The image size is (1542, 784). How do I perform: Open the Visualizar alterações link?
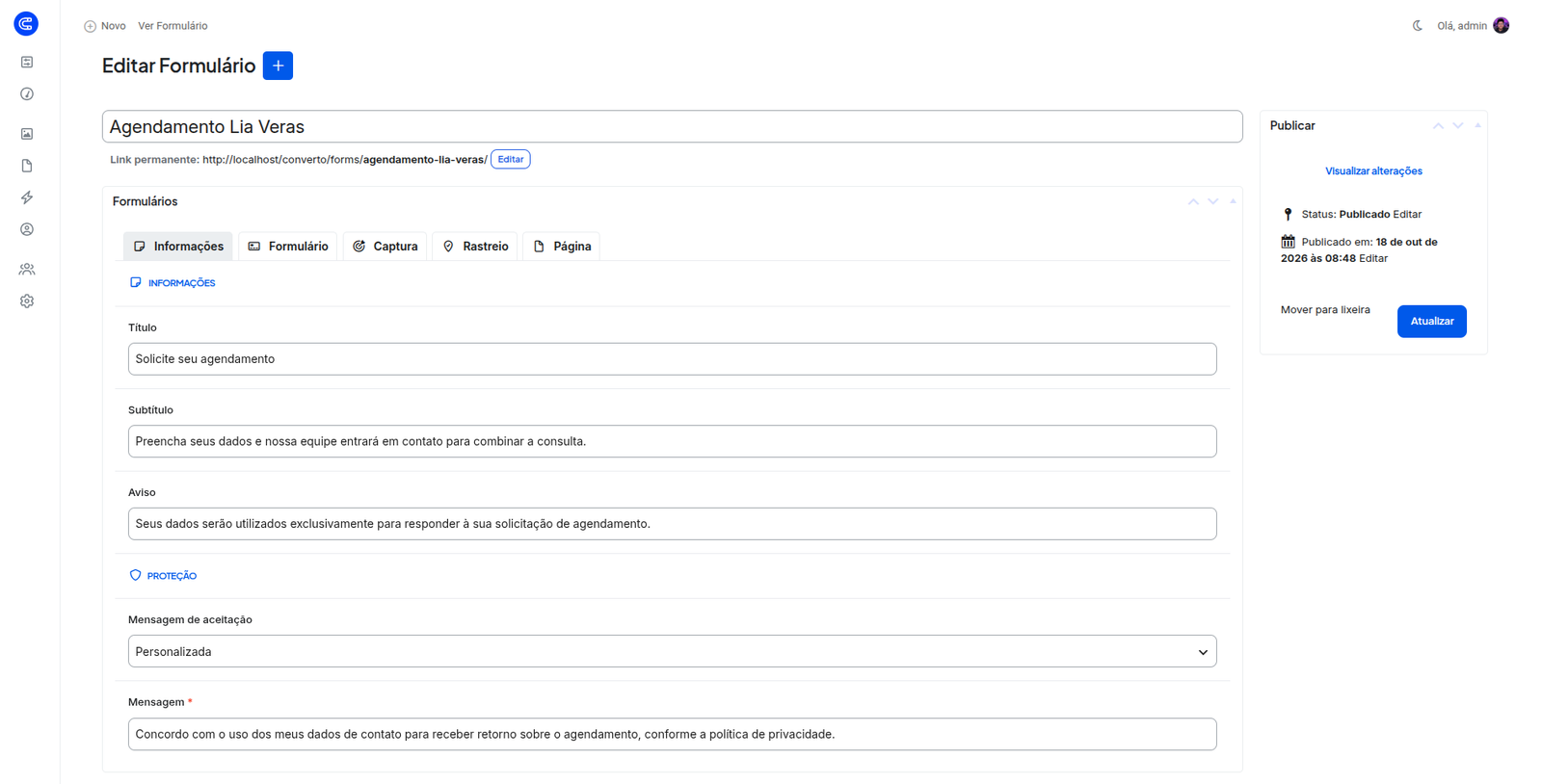[1373, 171]
